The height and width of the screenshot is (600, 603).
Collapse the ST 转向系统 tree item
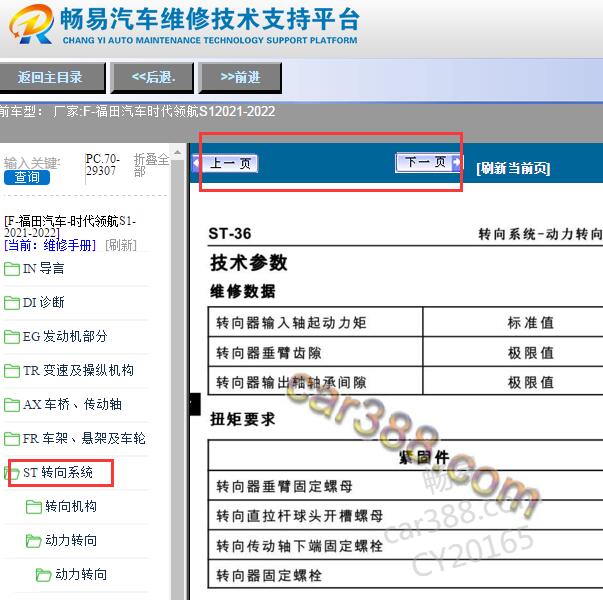58,472
